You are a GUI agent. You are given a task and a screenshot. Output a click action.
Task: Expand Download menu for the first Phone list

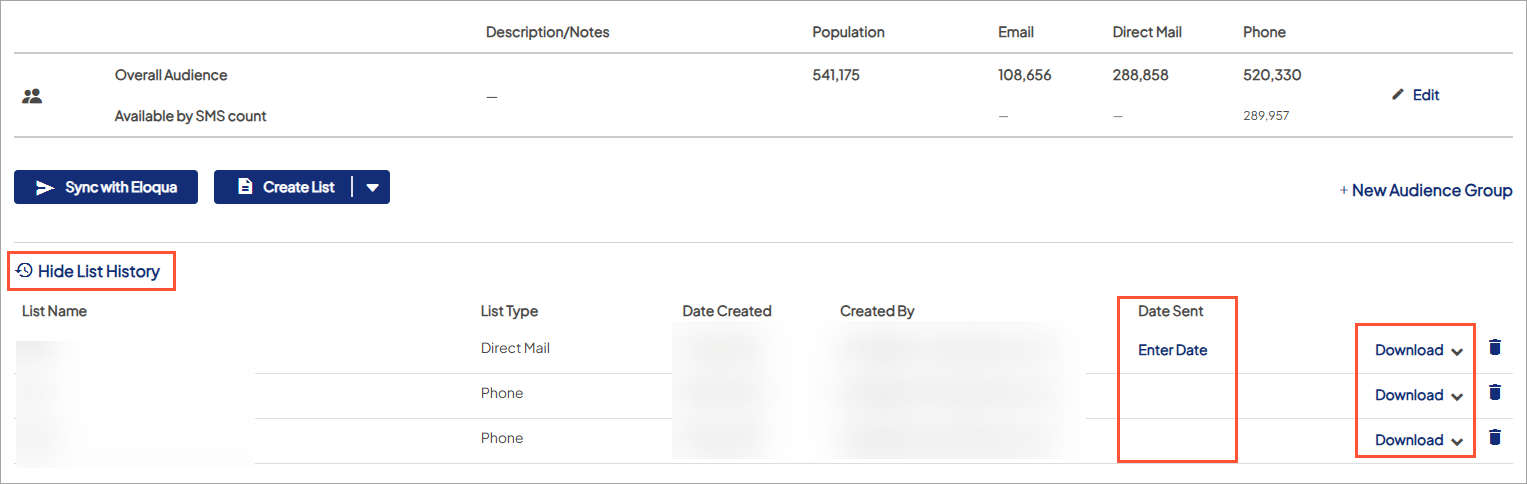point(1418,395)
